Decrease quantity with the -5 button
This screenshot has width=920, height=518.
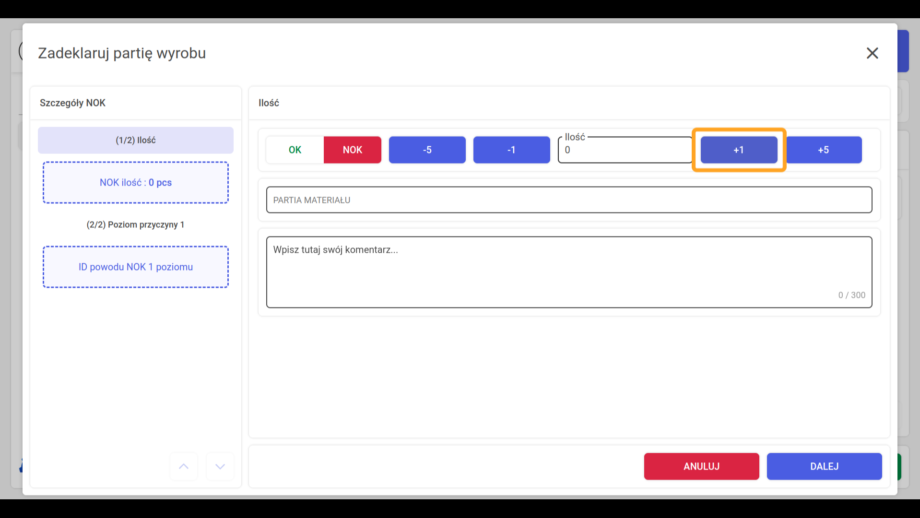[427, 150]
